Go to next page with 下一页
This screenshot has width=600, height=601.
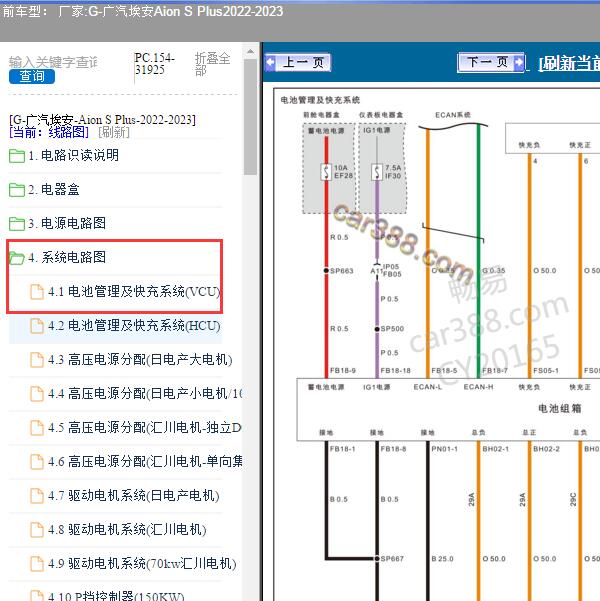[x=491, y=62]
